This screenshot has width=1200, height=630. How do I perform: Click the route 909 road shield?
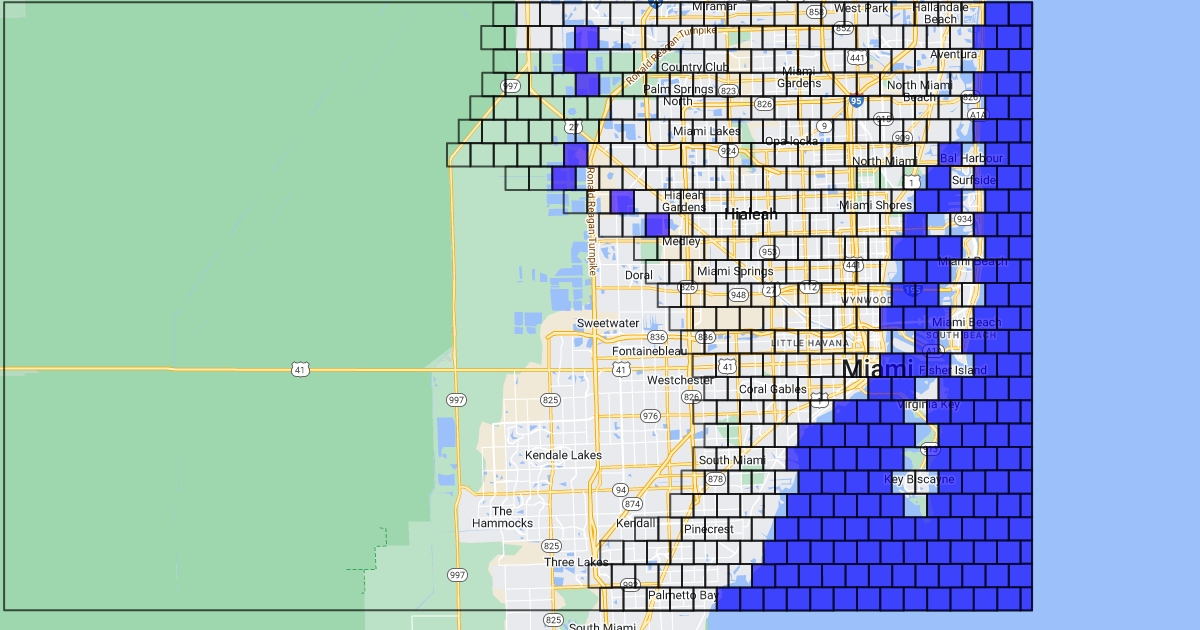point(902,138)
